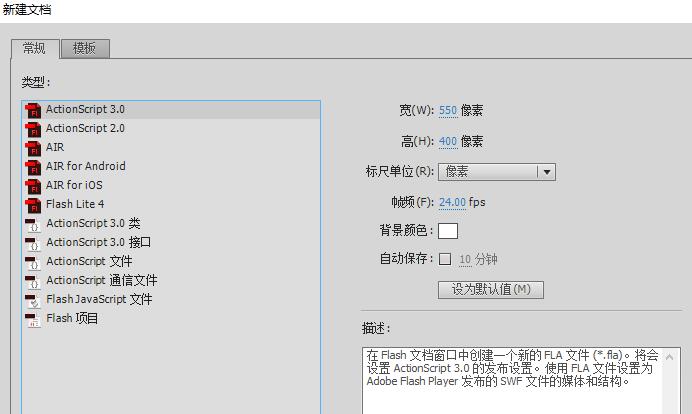Click the Flash Lite 4 icon
The height and width of the screenshot is (414, 692).
(x=33, y=205)
